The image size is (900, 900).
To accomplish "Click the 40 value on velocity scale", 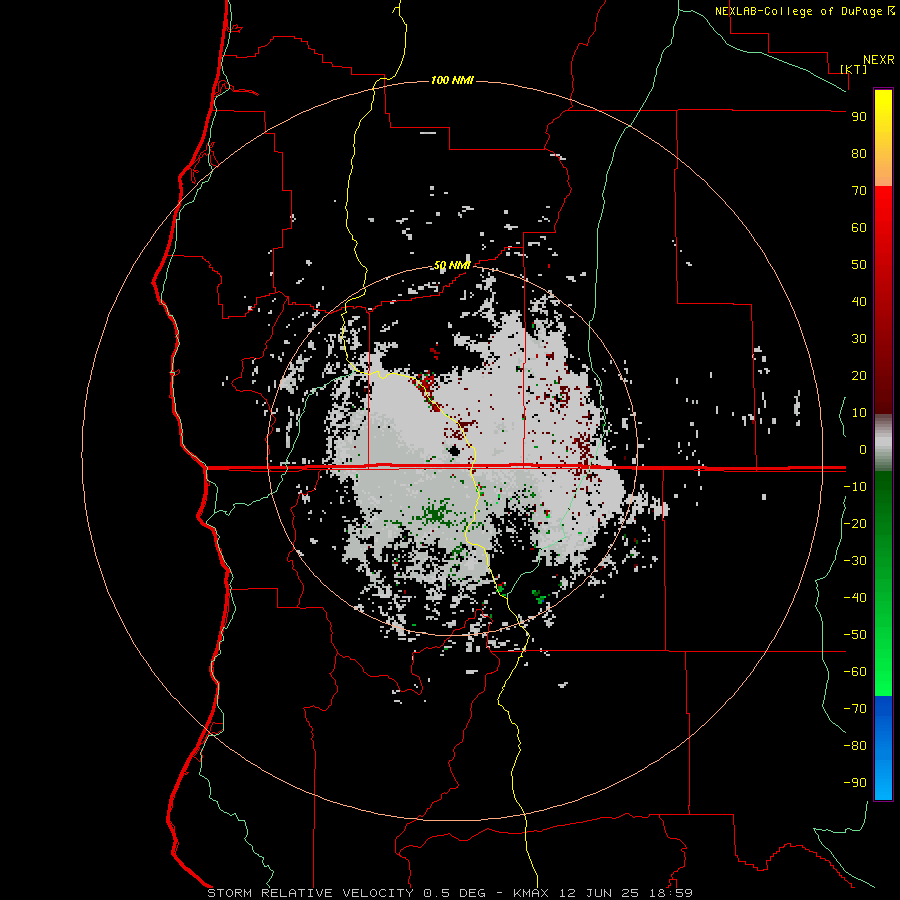I will coord(859,302).
